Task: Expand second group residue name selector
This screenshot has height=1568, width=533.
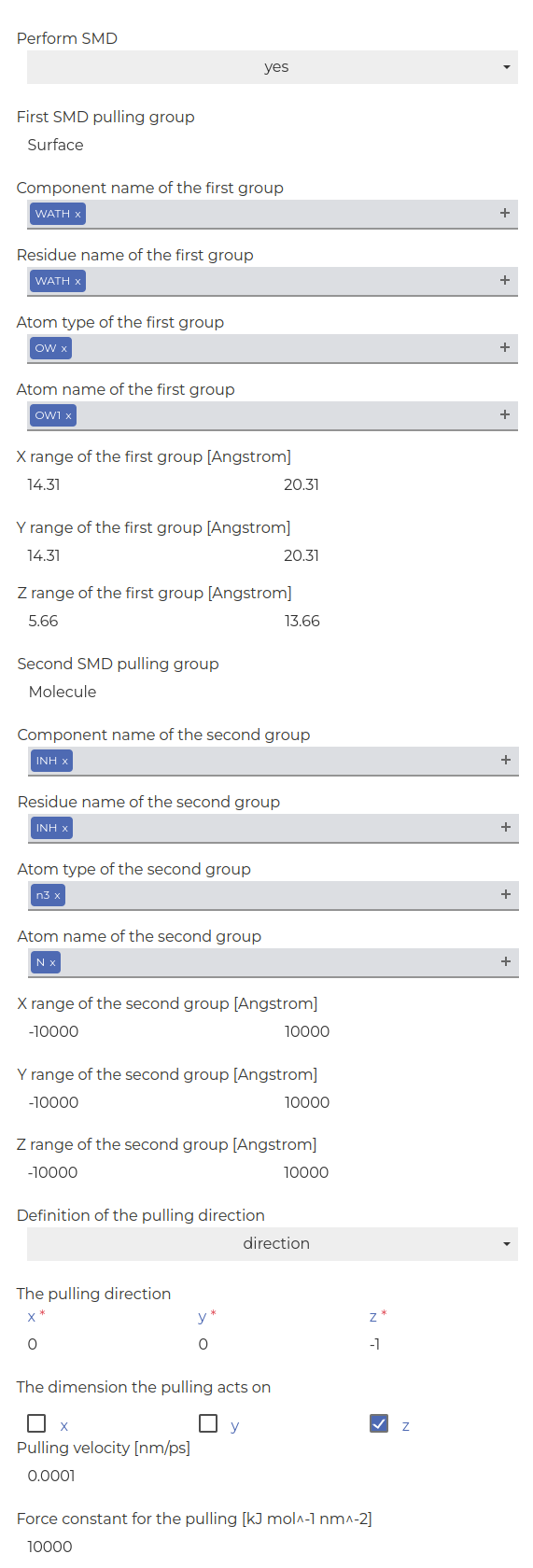Action: coord(274,828)
